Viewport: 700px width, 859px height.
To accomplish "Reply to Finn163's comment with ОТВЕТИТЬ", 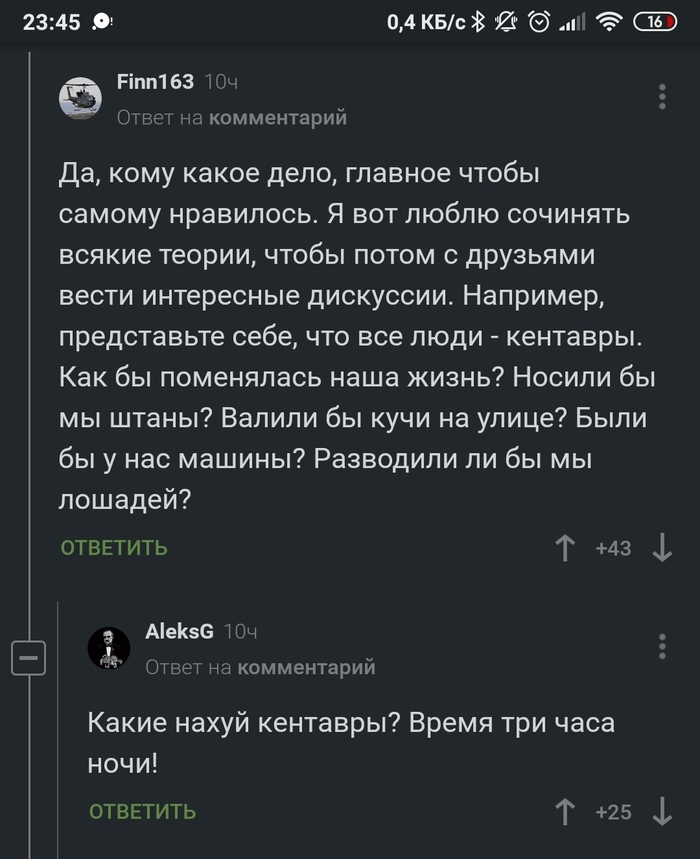I will 114,547.
